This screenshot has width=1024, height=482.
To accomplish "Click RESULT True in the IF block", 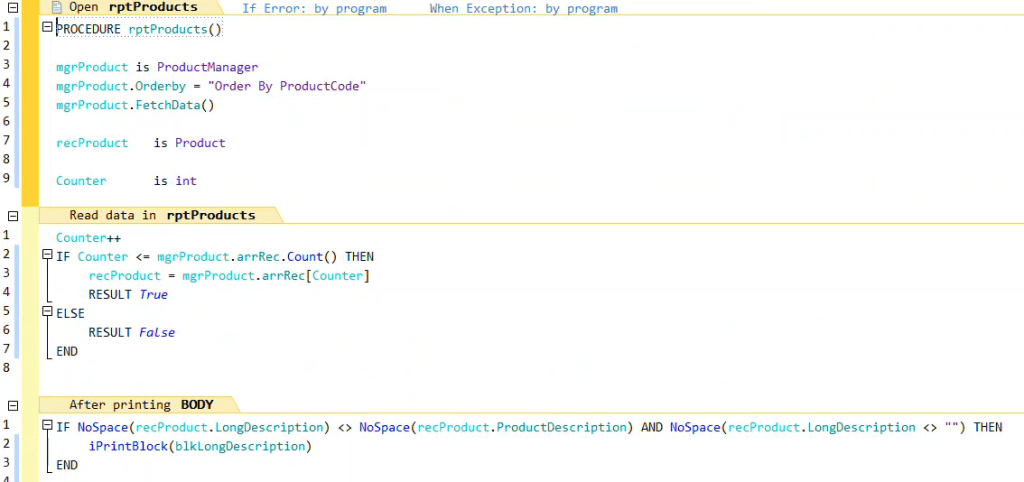I will (128, 295).
